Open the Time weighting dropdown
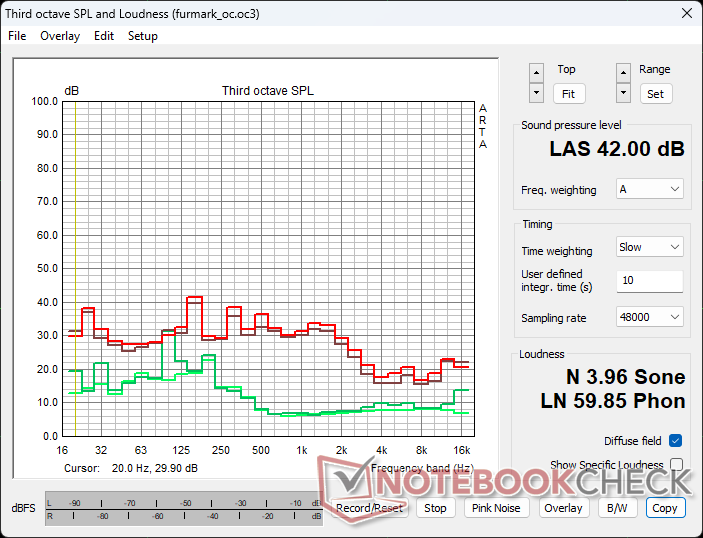This screenshot has height=538, width=703. pos(650,247)
